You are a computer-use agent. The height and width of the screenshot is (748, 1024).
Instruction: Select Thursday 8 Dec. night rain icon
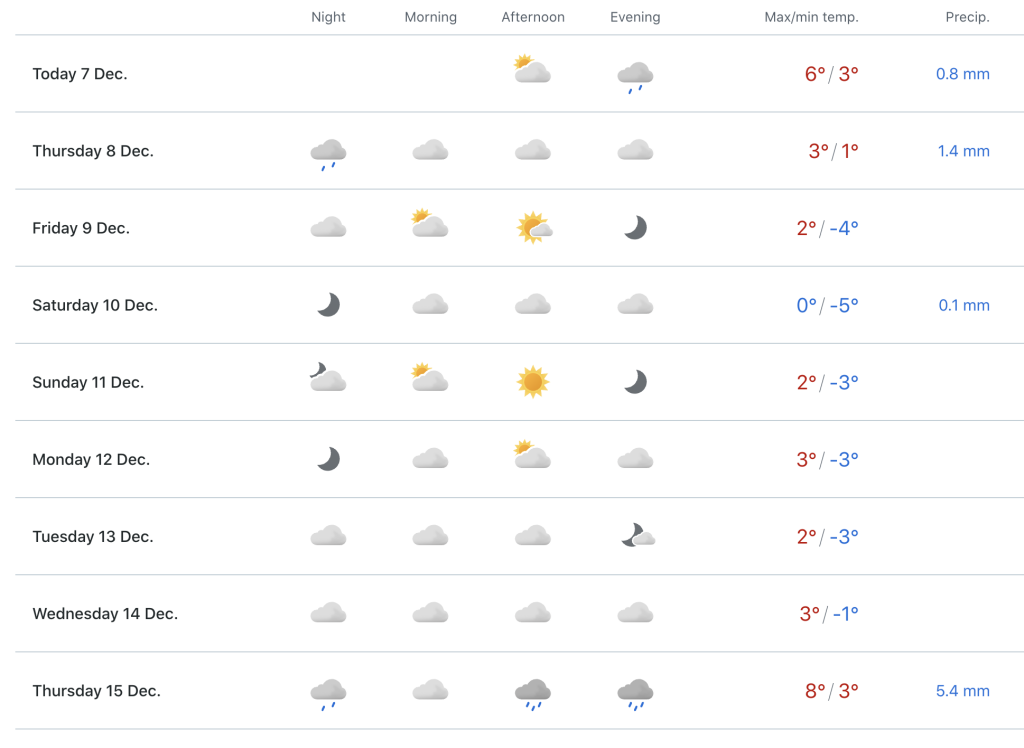(328, 154)
